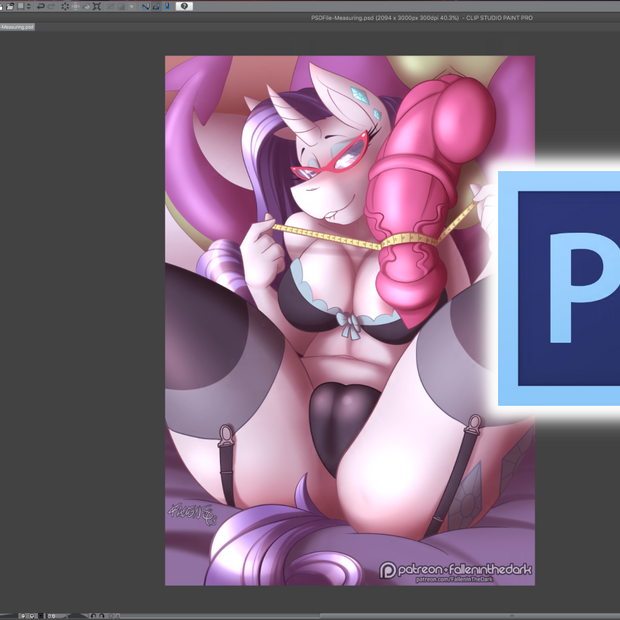The width and height of the screenshot is (620, 620).
Task: Expand the up/down arrows beside the Save icon
Action: (28, 6)
